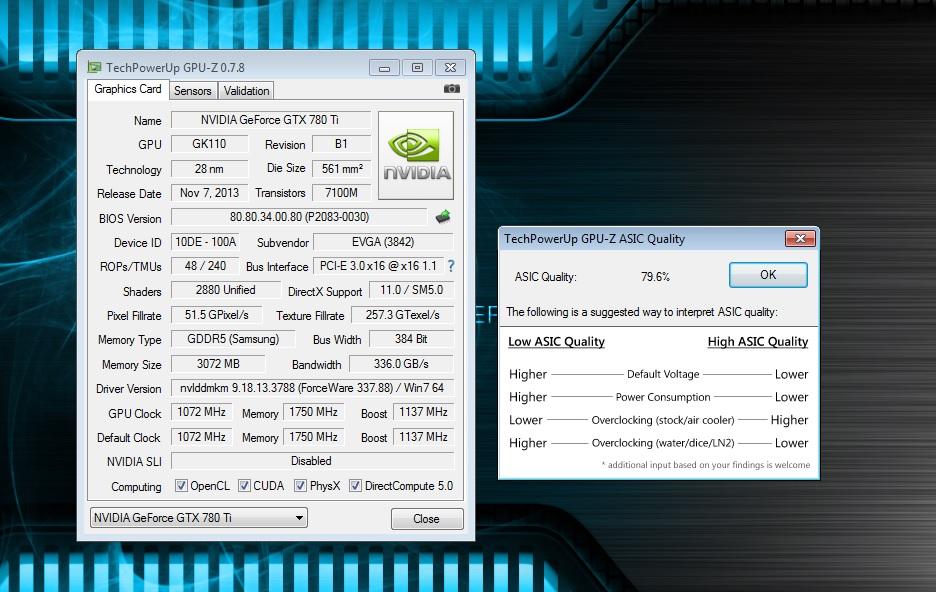Click the GPU Clock field 1072 MHz

pyautogui.click(x=202, y=412)
